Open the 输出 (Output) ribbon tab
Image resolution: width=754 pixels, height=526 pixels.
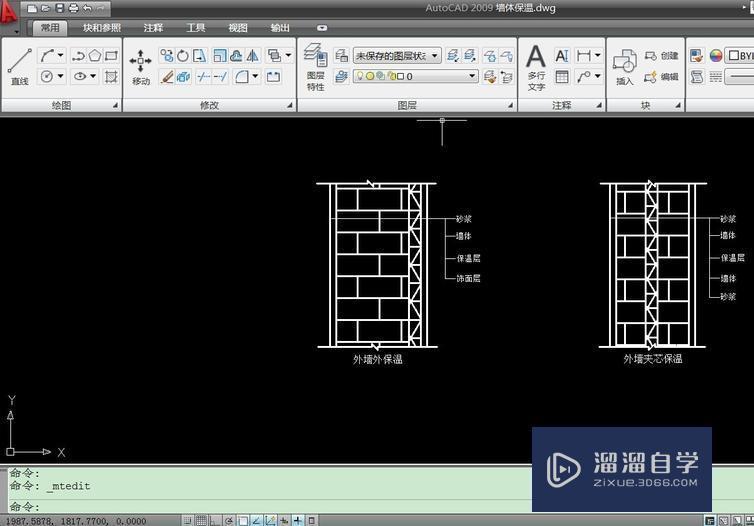[x=280, y=28]
